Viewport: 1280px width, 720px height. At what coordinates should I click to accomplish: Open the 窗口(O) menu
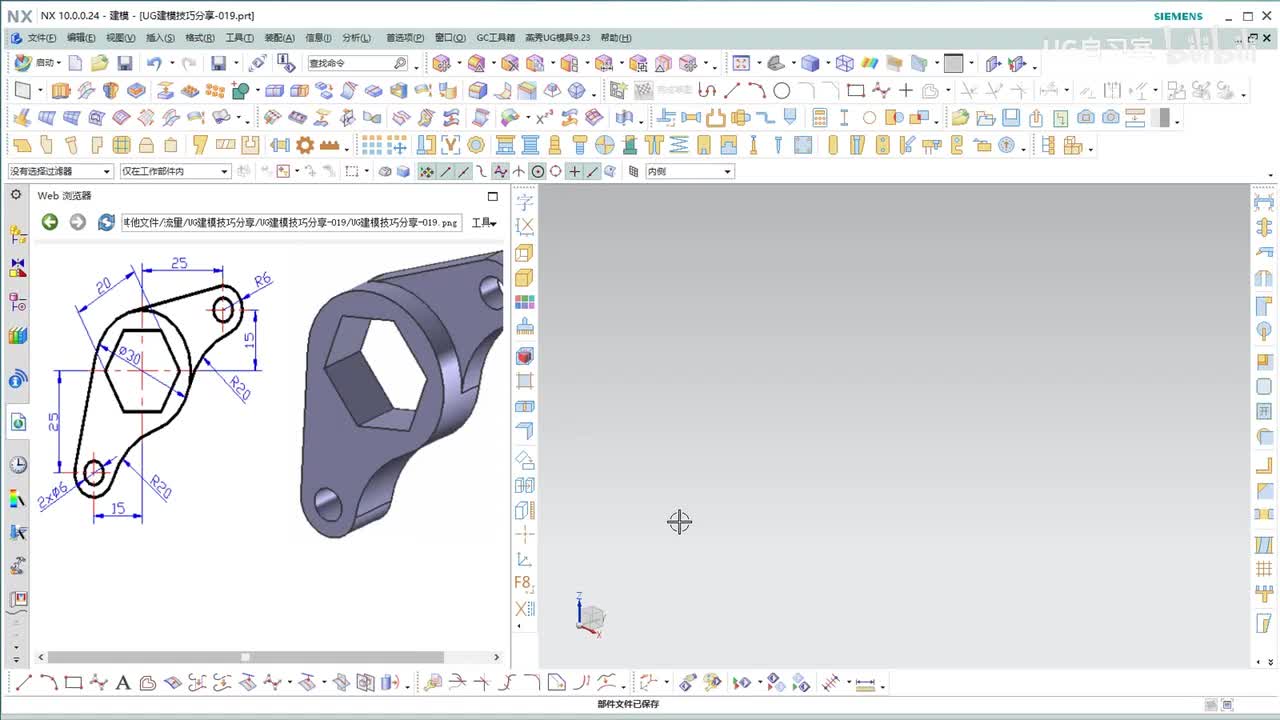(x=450, y=38)
